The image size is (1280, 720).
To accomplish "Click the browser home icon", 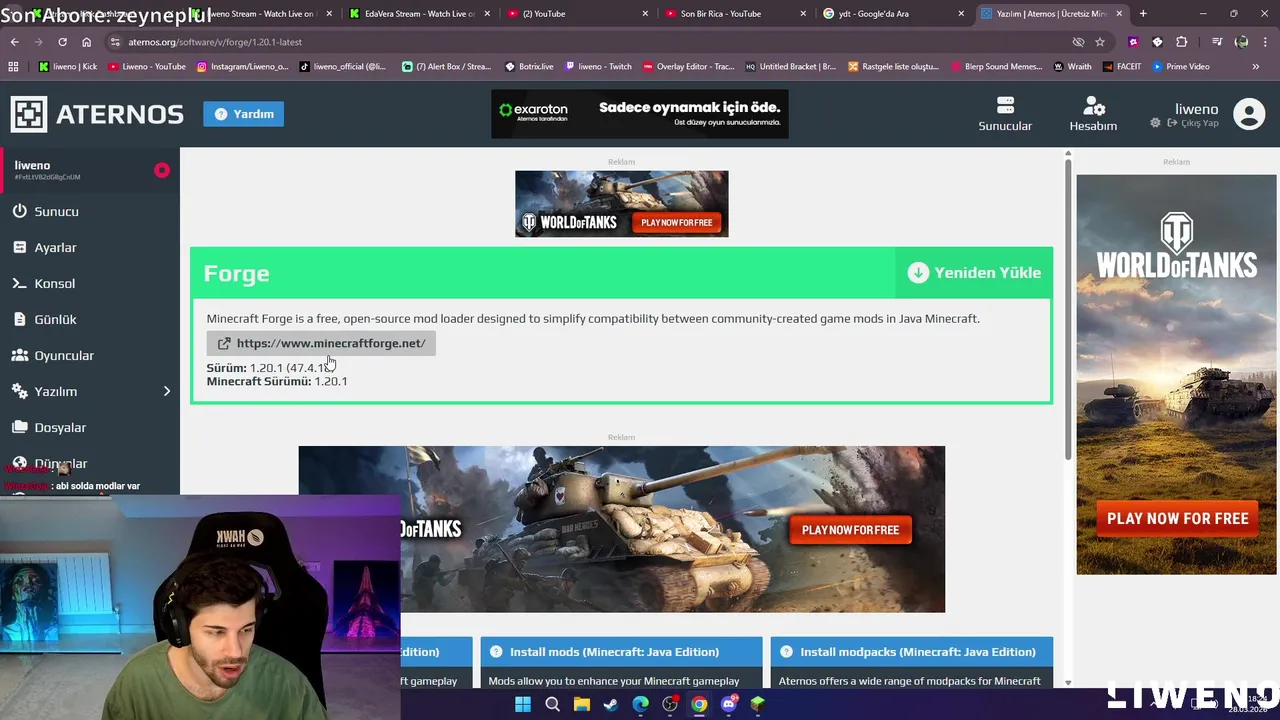I will [x=86, y=42].
